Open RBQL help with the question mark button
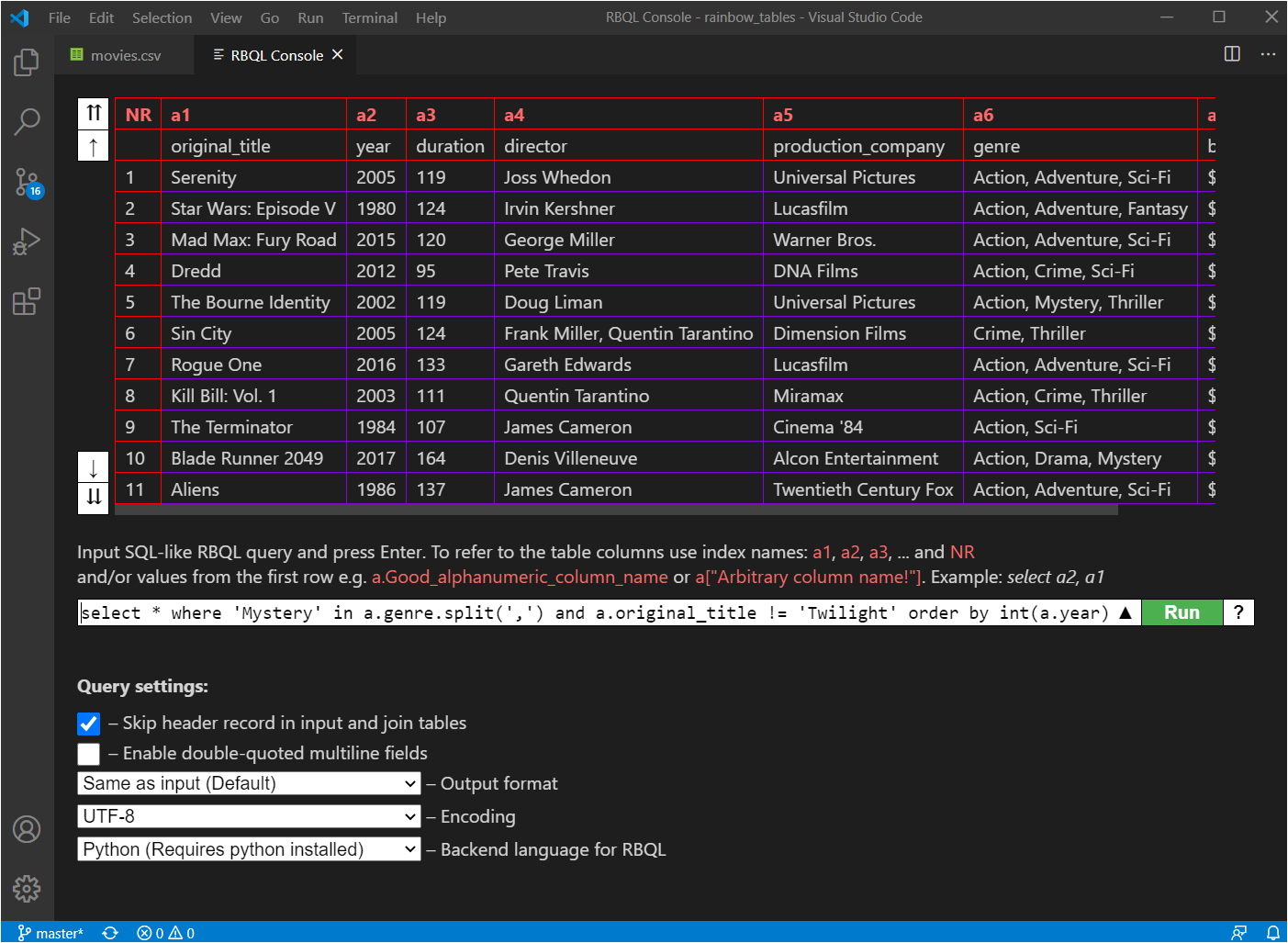The height and width of the screenshot is (943, 1288). (1239, 612)
